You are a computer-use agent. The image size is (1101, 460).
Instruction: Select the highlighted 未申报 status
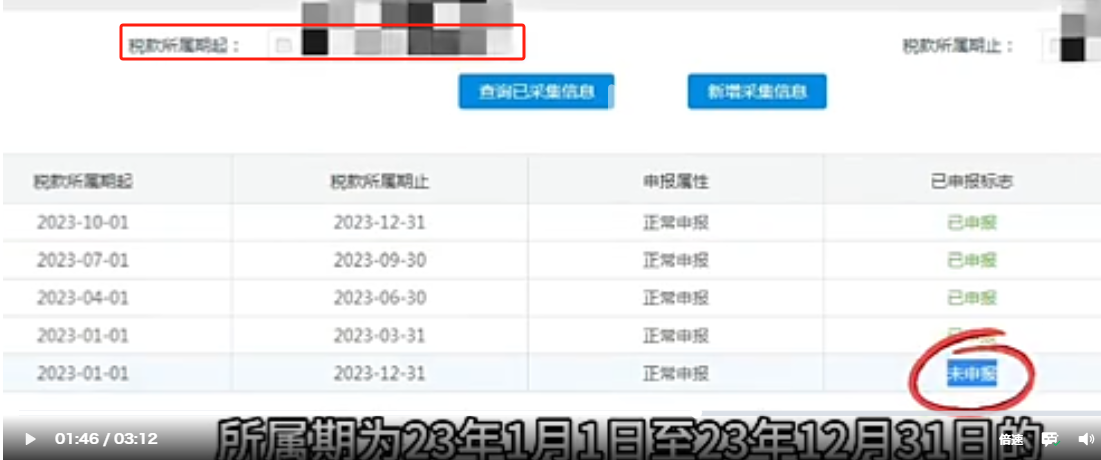(x=971, y=374)
